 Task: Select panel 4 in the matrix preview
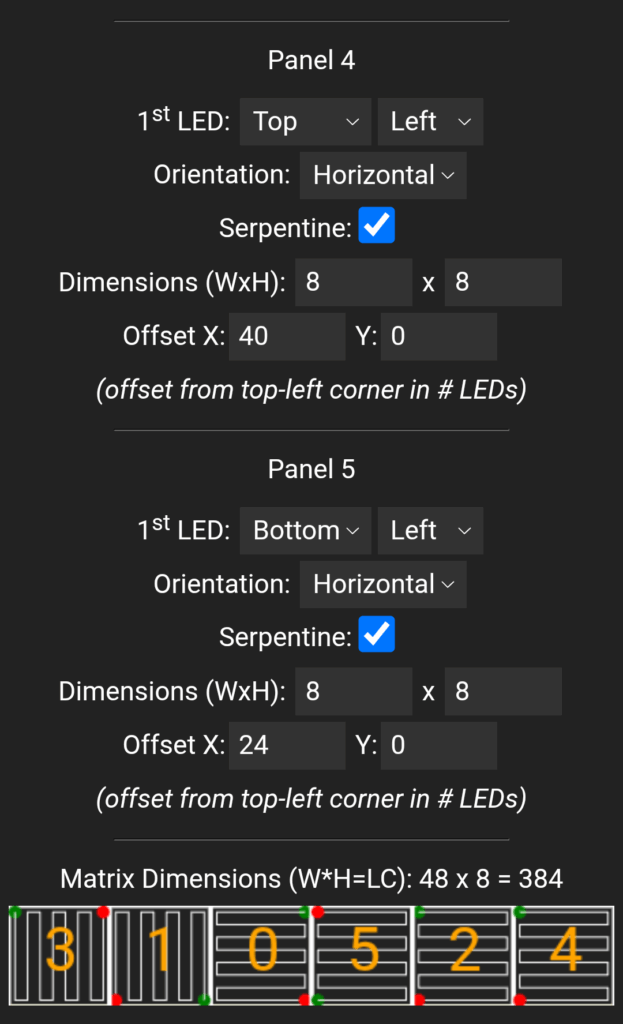point(564,955)
